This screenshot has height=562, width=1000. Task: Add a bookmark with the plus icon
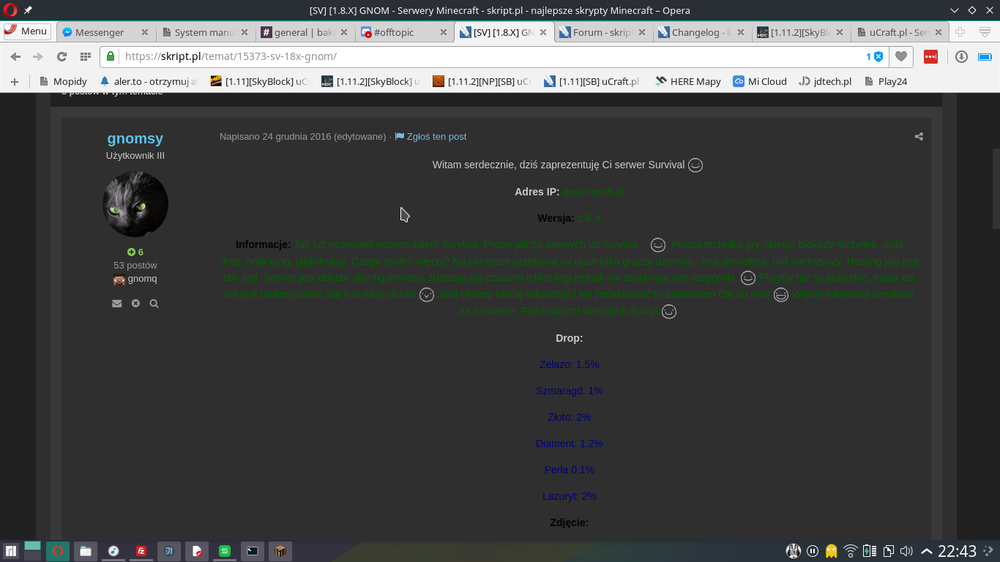pyautogui.click(x=15, y=82)
